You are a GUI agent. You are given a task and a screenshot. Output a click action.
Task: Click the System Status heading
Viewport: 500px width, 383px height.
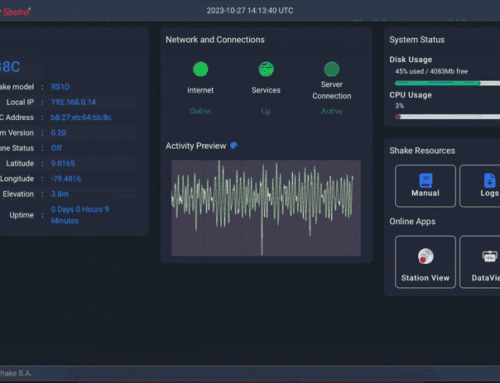(x=417, y=40)
